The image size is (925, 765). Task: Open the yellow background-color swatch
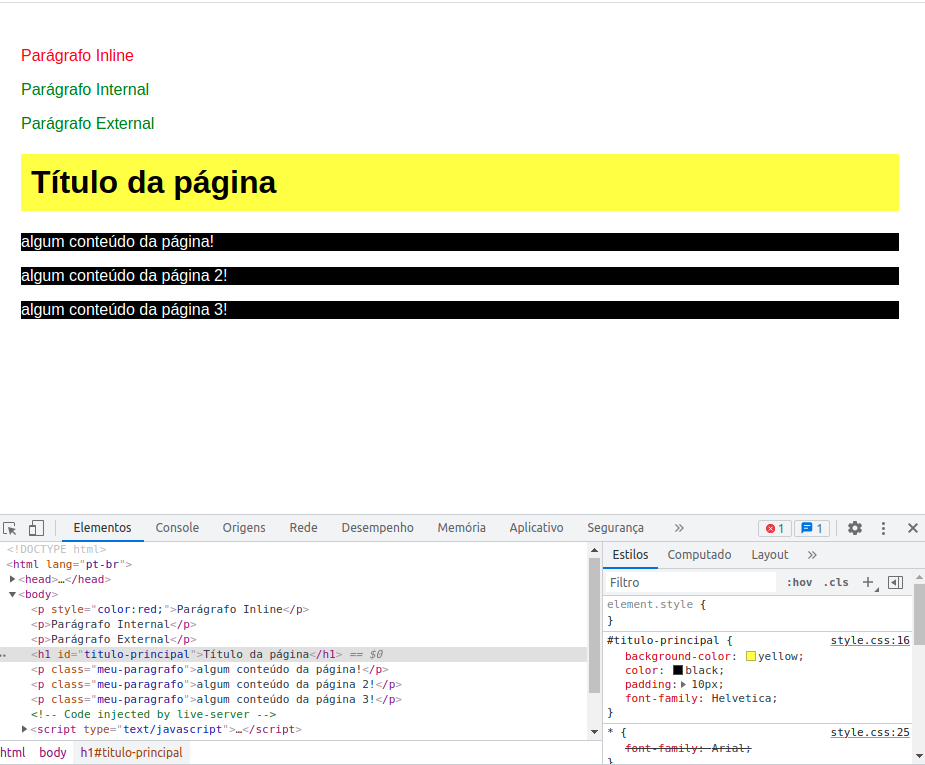(x=751, y=656)
